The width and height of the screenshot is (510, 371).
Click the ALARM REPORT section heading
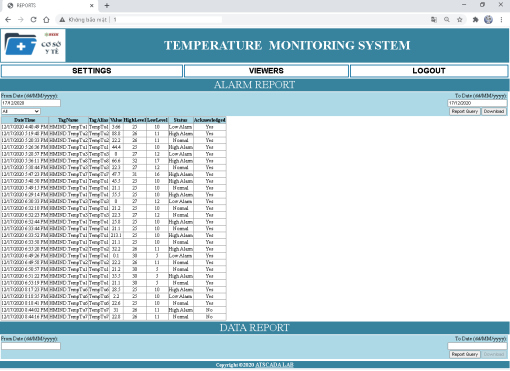click(x=254, y=85)
